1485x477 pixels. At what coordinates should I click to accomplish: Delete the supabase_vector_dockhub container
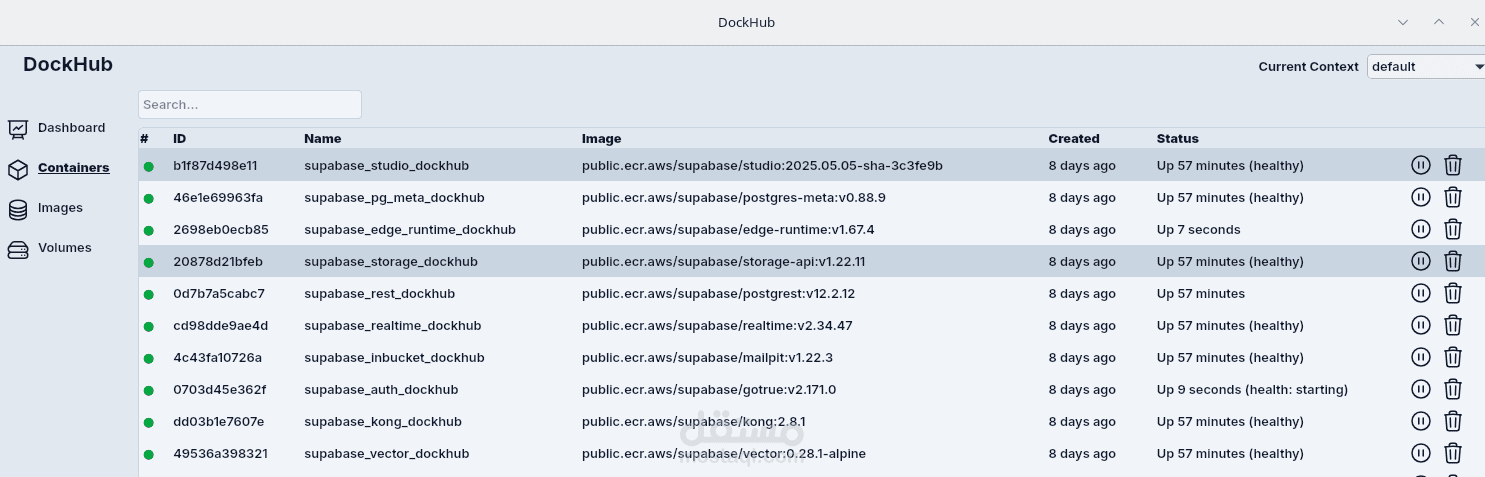1453,453
